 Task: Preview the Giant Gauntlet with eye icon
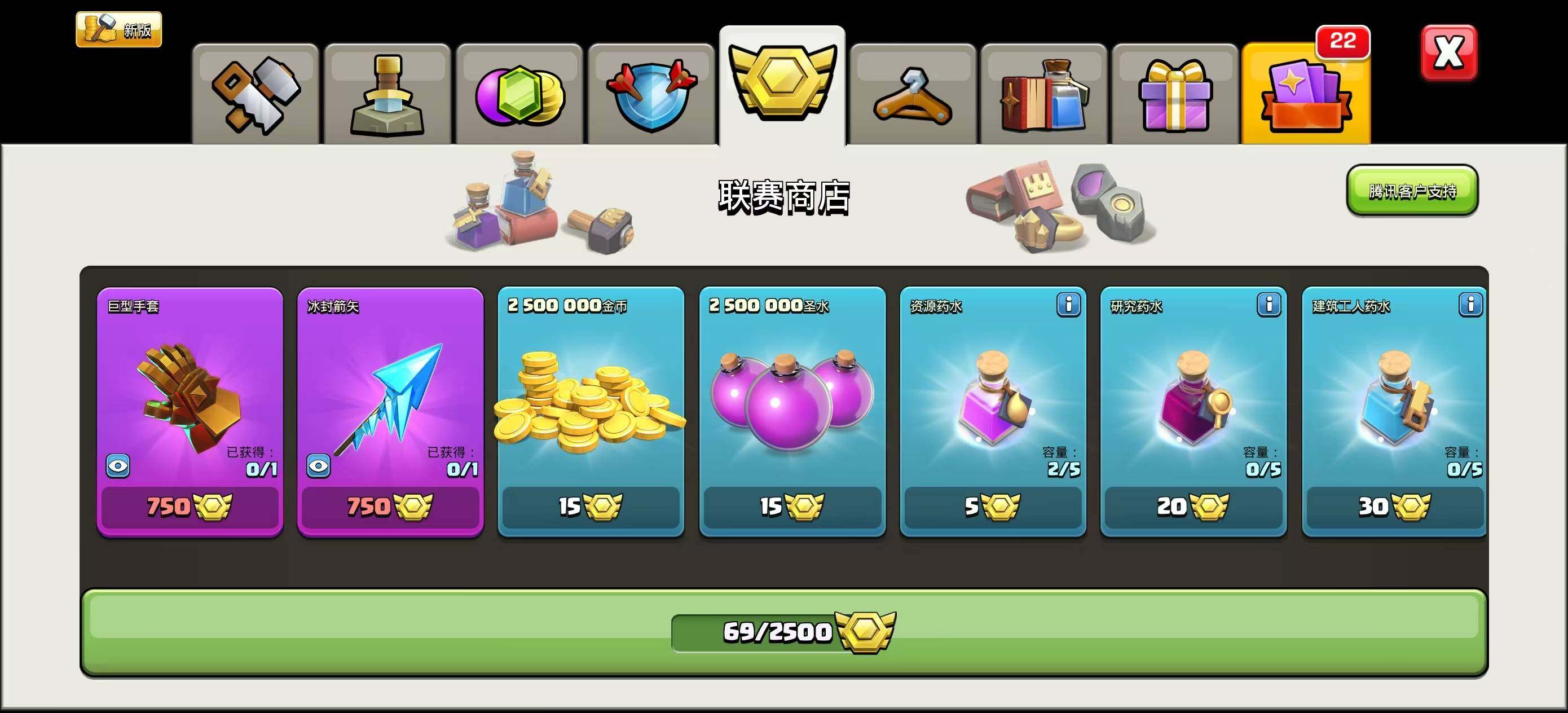(x=118, y=466)
